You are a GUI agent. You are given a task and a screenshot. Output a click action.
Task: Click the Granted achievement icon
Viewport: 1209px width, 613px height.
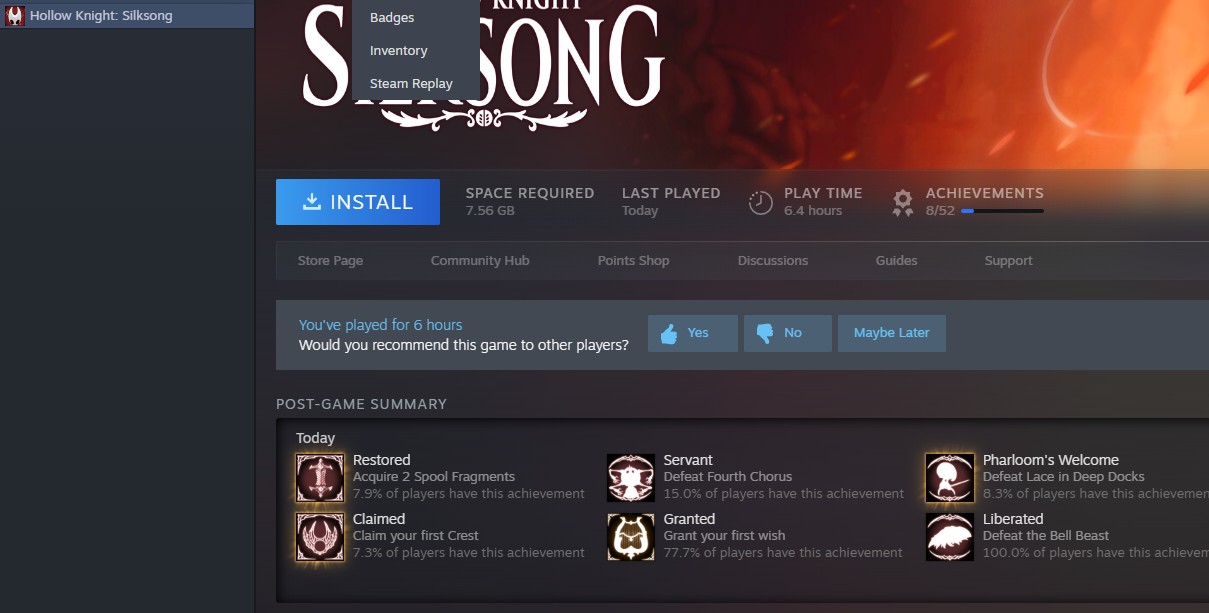pos(631,536)
